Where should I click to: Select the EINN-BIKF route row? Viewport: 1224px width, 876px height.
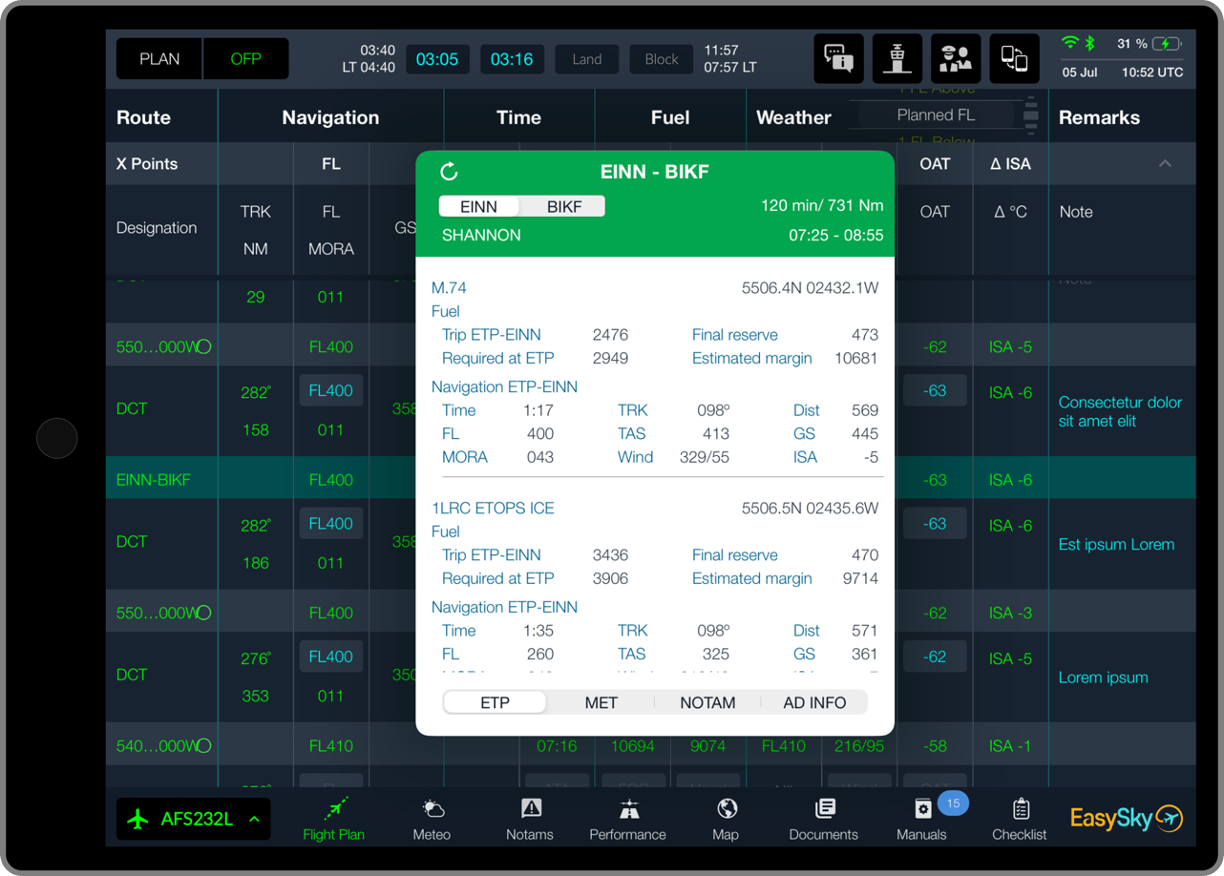coord(651,479)
